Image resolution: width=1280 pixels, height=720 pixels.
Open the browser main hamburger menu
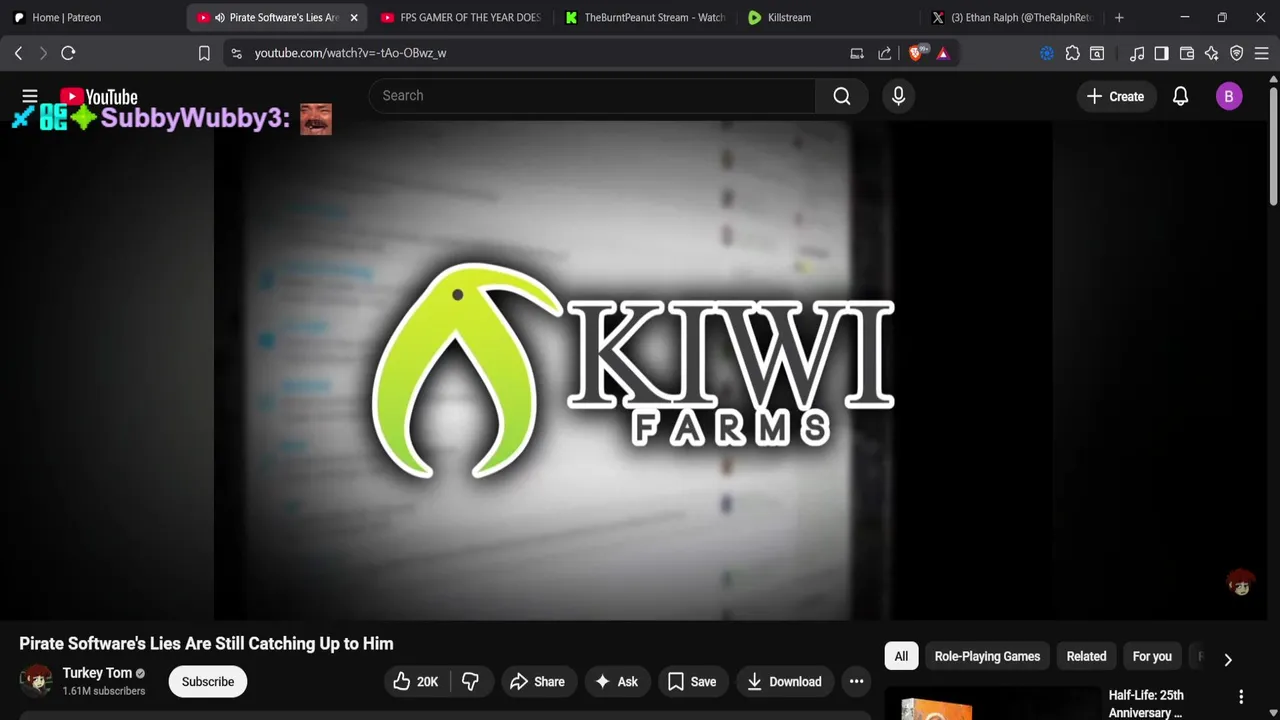point(1261,53)
